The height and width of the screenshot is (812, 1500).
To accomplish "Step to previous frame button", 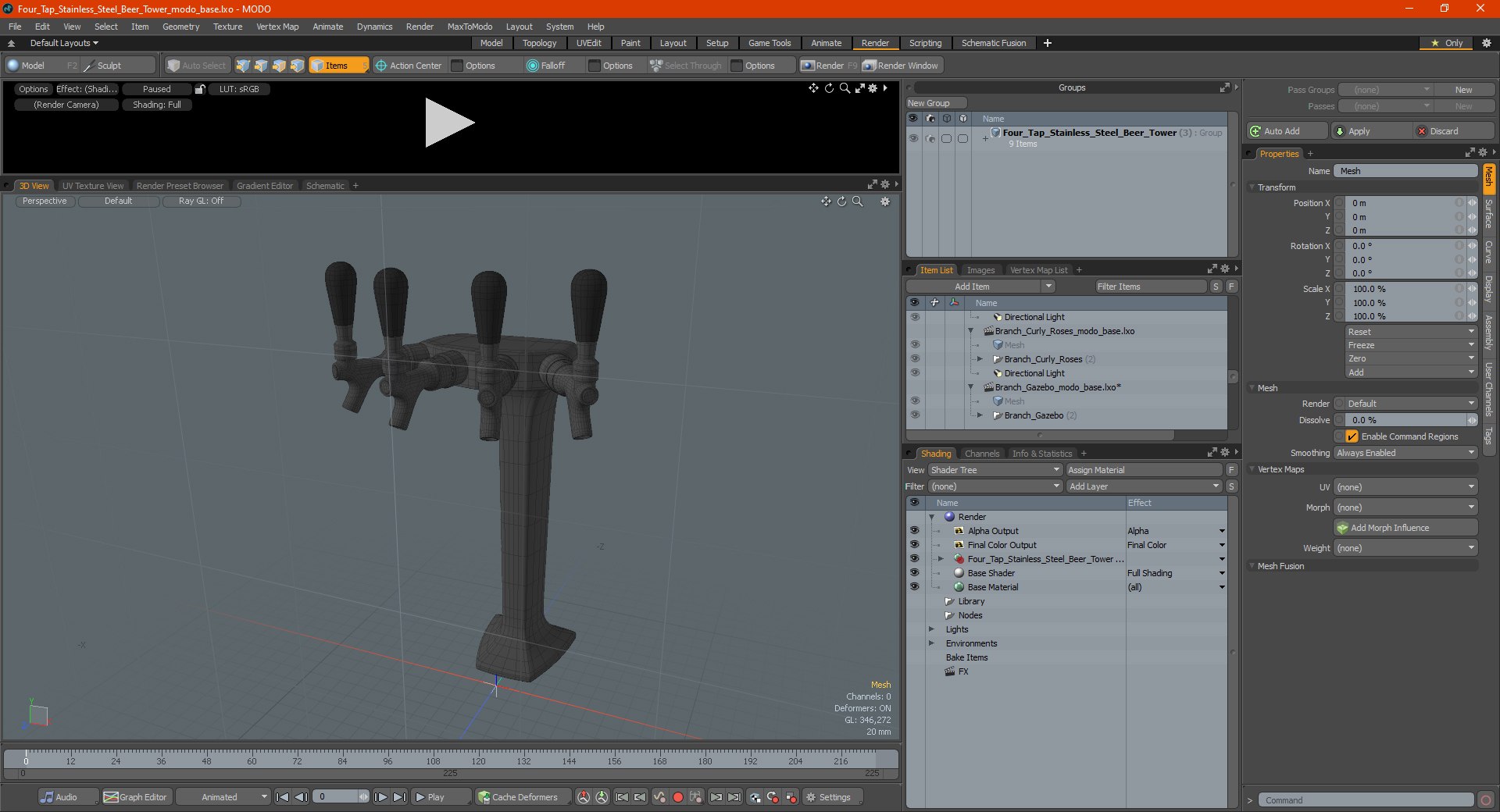I will (x=301, y=797).
